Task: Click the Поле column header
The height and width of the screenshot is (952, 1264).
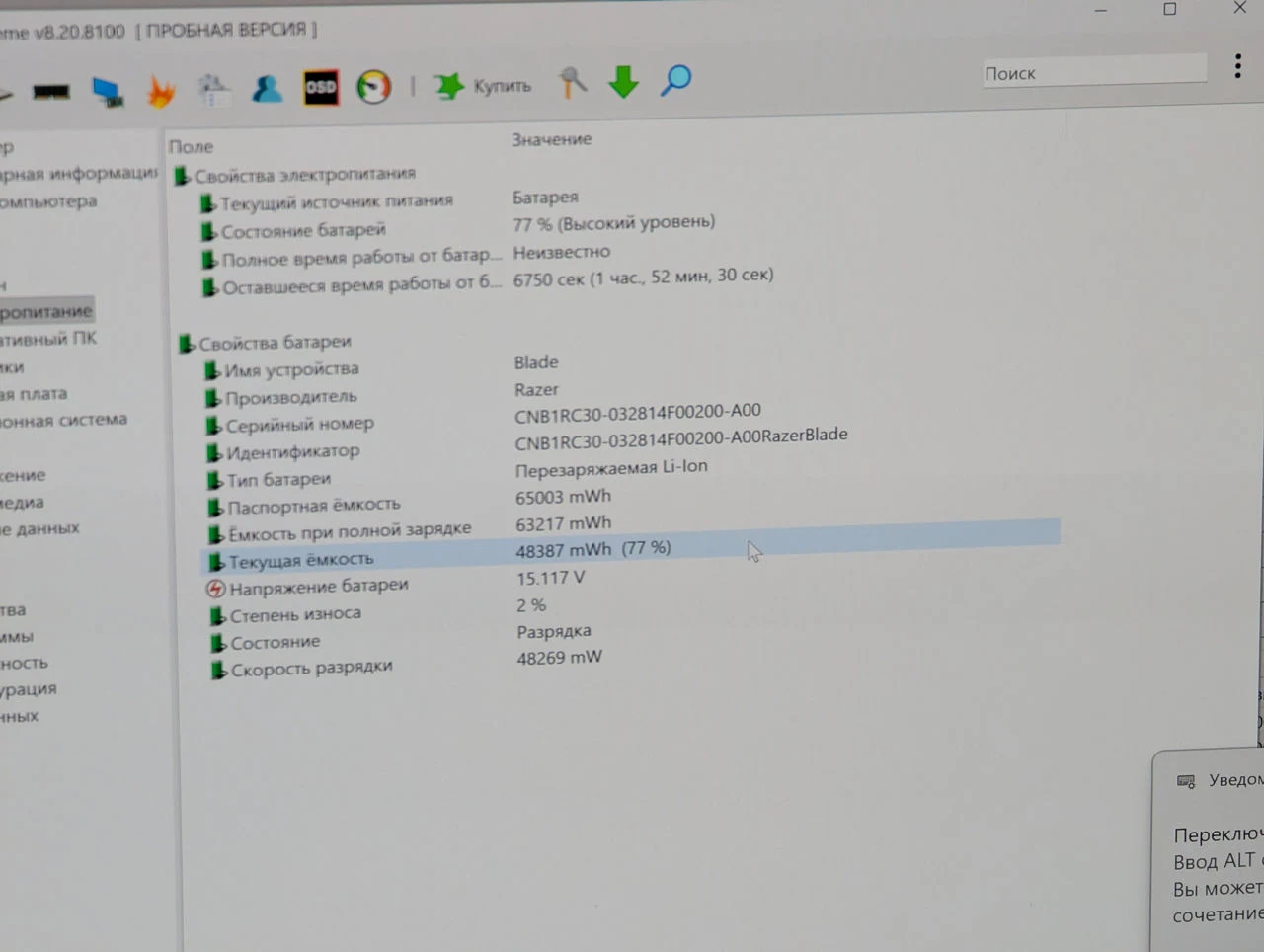Action: tap(191, 146)
